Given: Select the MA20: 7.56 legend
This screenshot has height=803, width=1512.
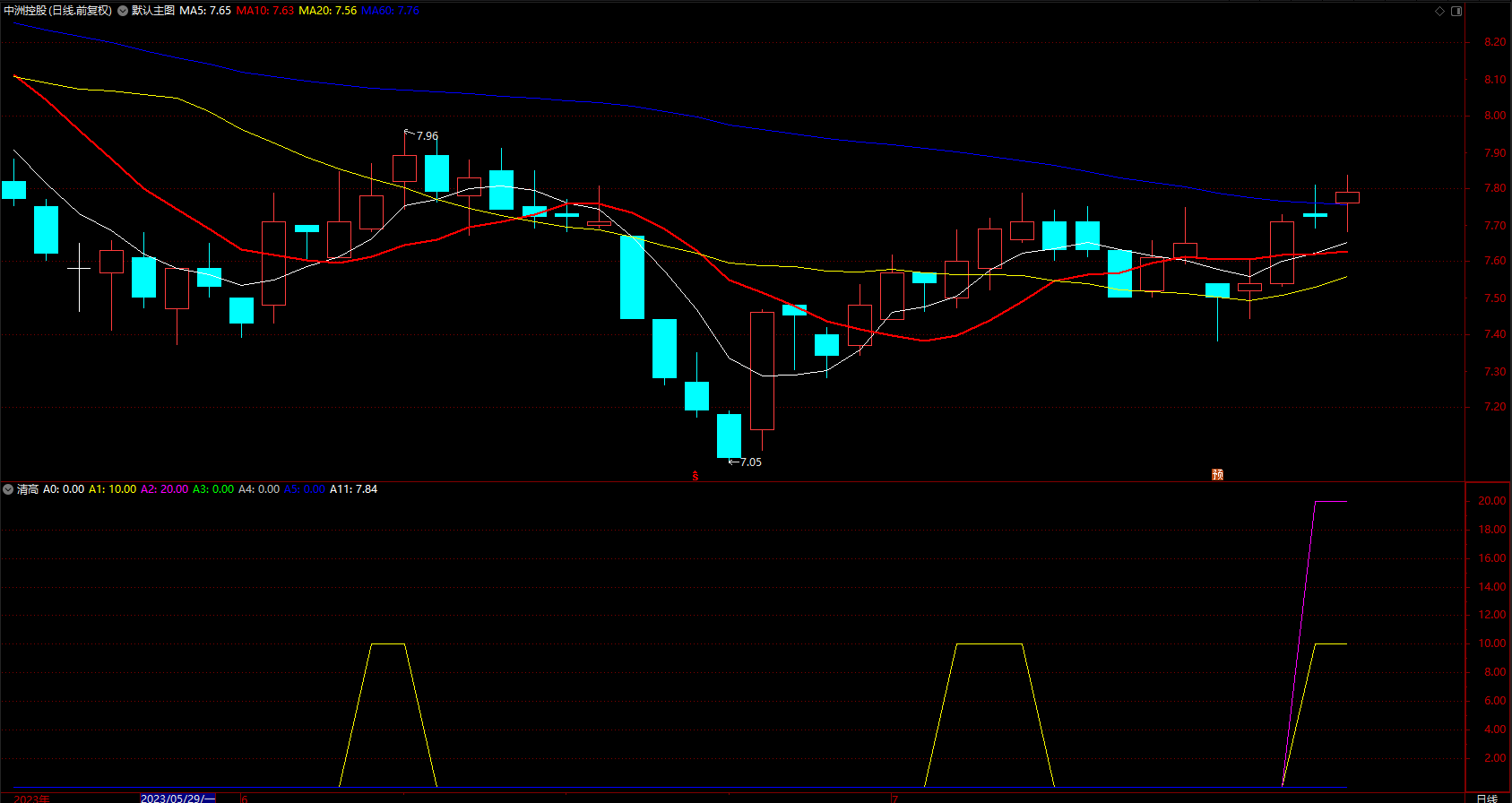Looking at the screenshot, I should (x=327, y=11).
